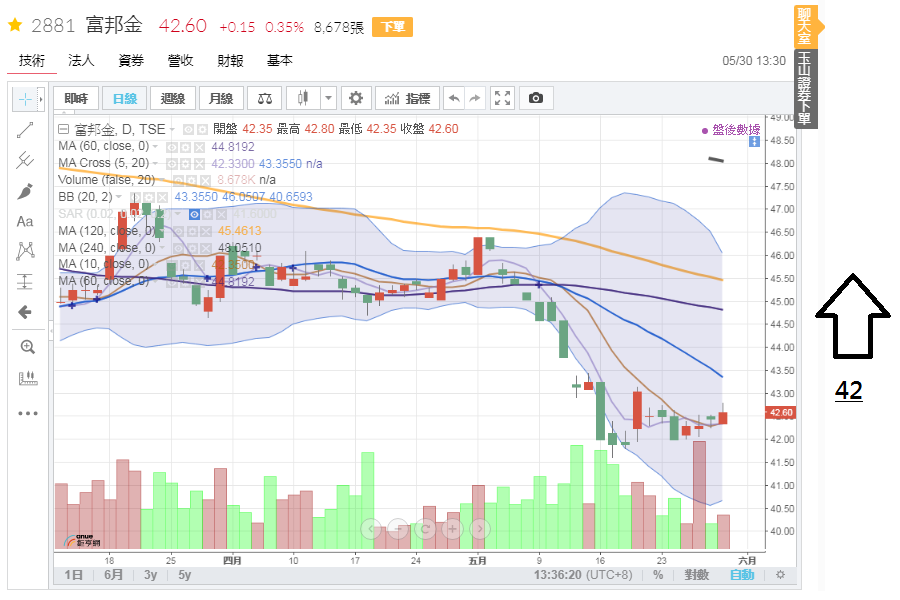Click bottom-right chart settings gear
Screen dimensions: 900x600
click(x=780, y=575)
